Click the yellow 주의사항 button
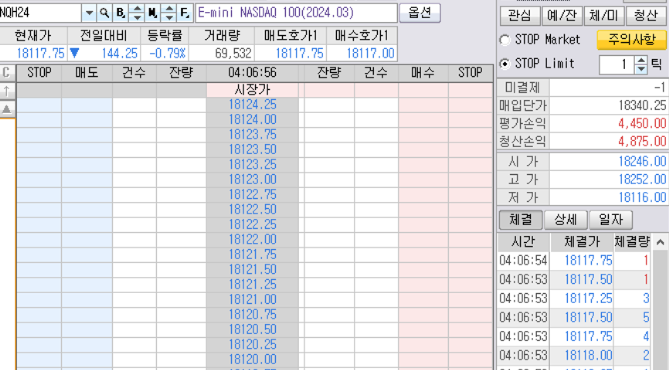The image size is (669, 370). [631, 40]
